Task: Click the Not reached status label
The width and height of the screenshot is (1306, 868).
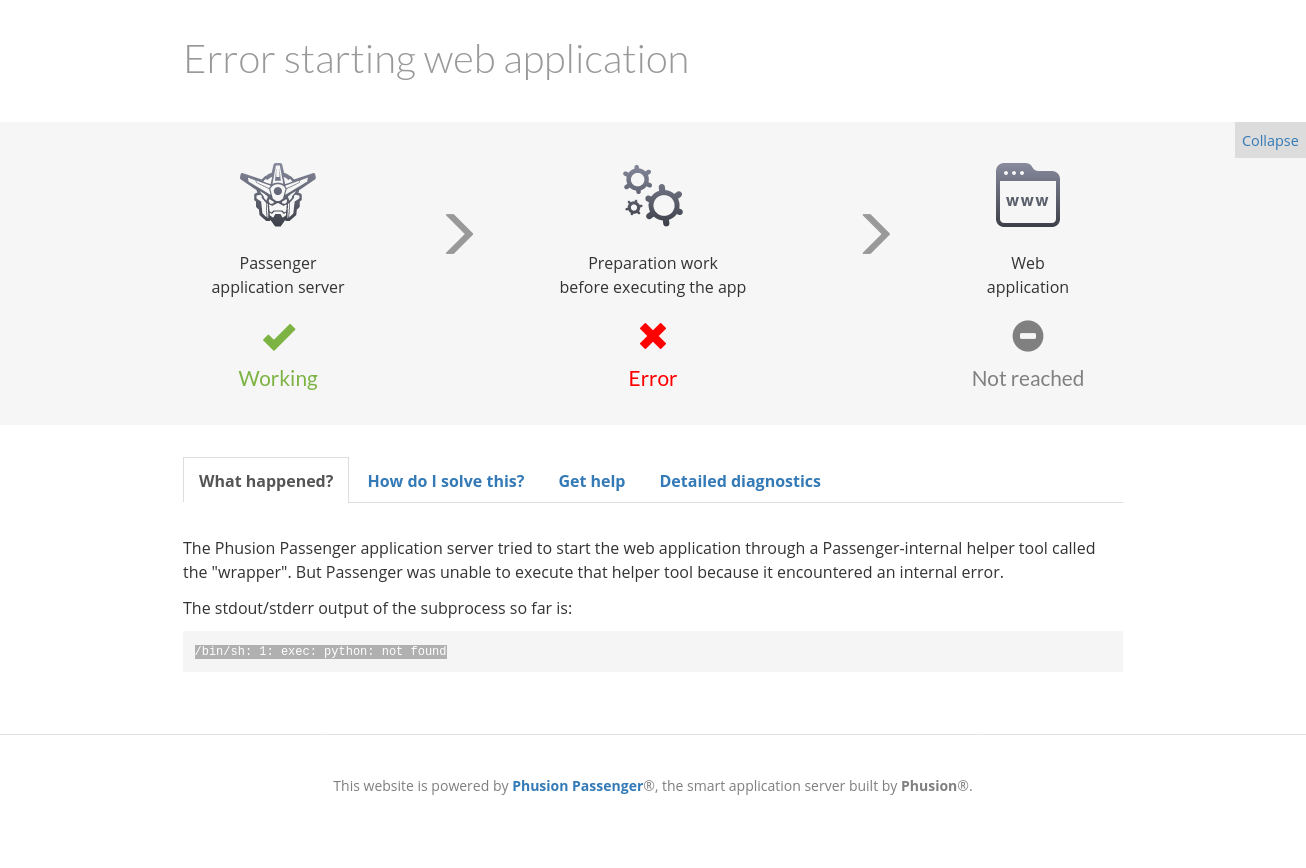Action: [1027, 378]
